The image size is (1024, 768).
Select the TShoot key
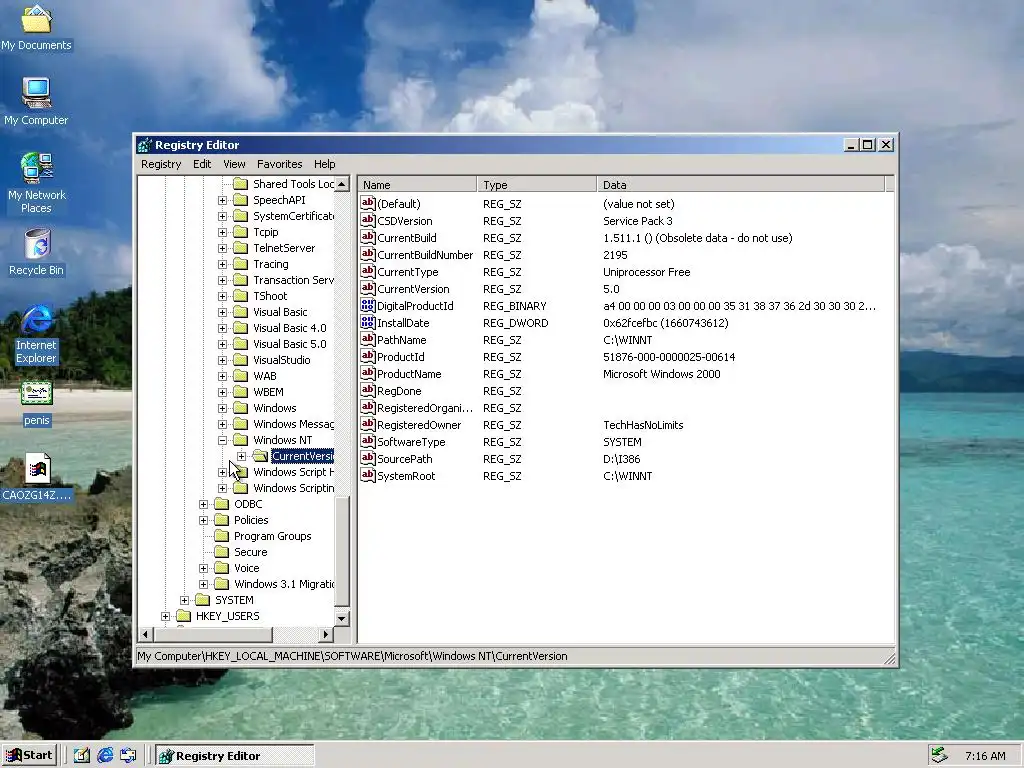270,296
